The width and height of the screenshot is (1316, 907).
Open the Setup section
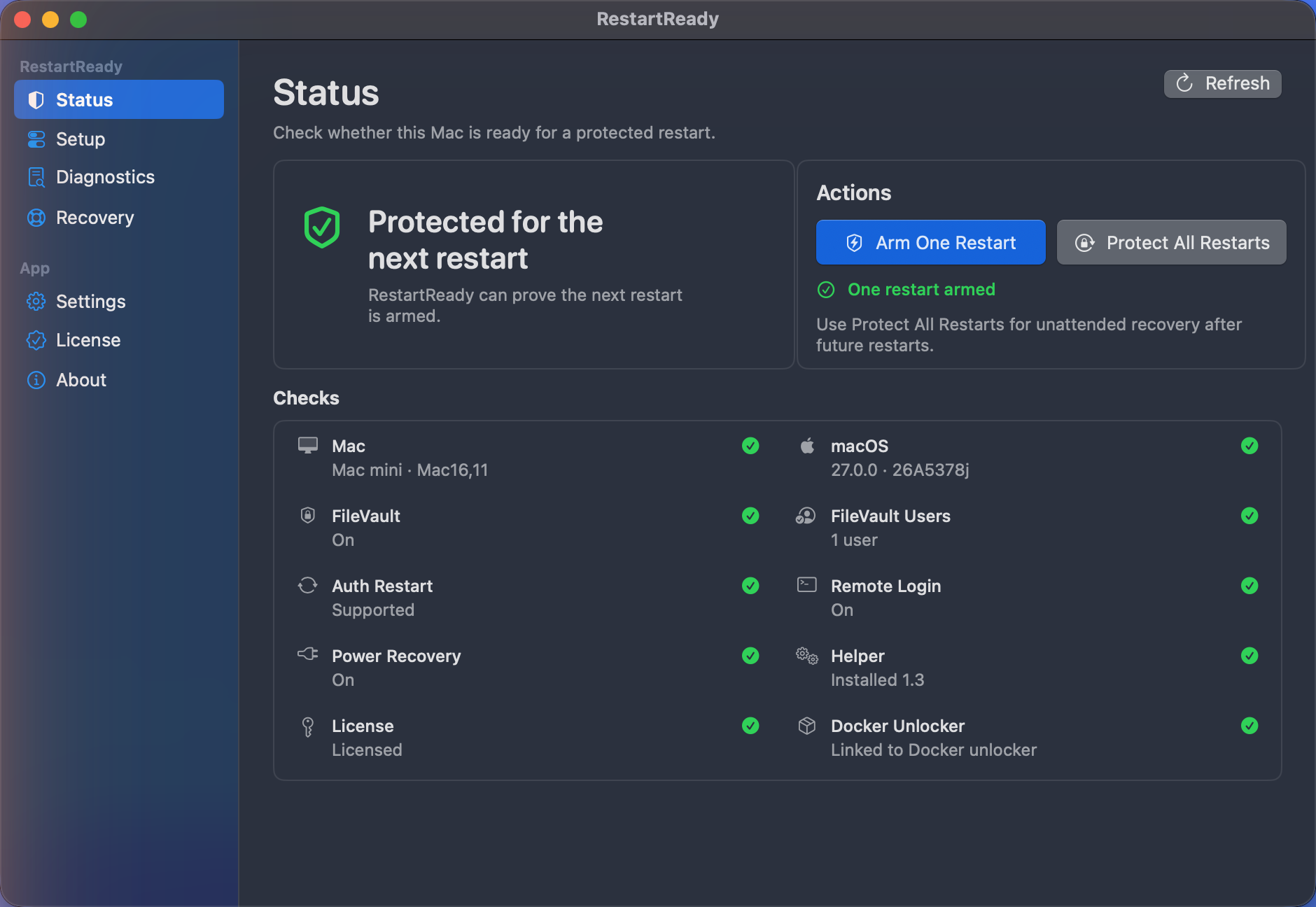(x=119, y=139)
